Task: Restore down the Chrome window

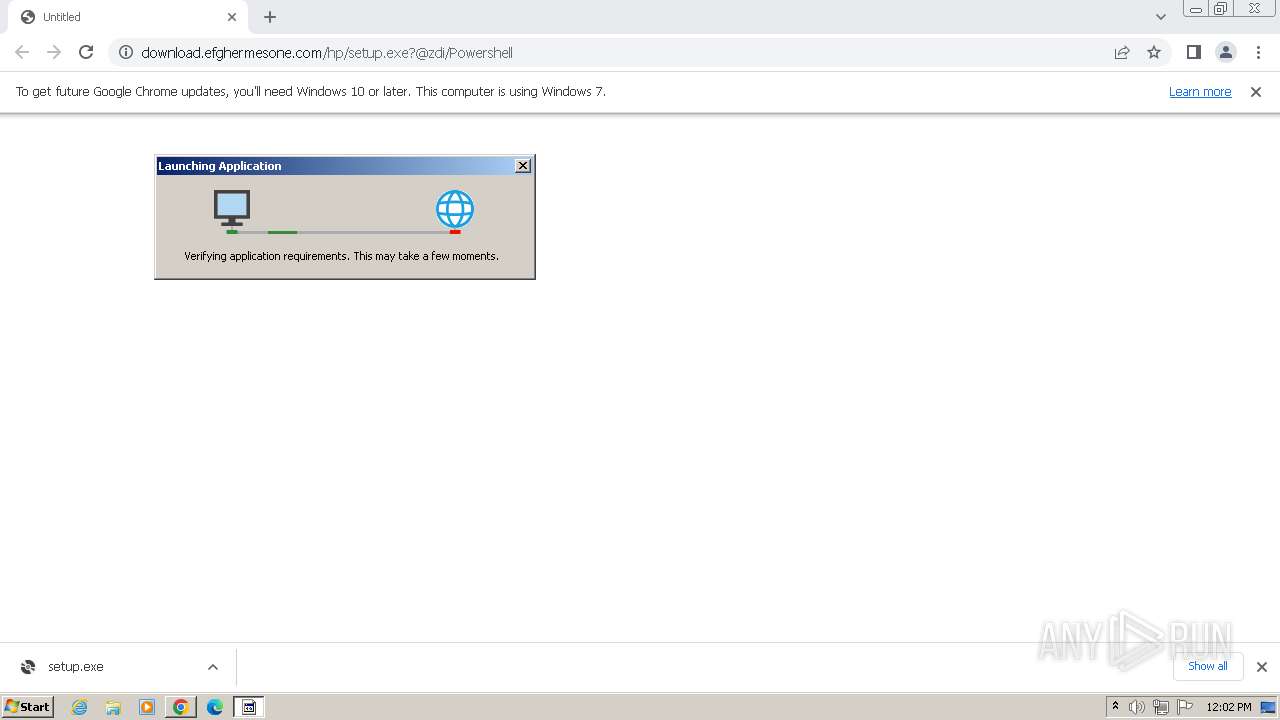Action: click(x=1220, y=9)
